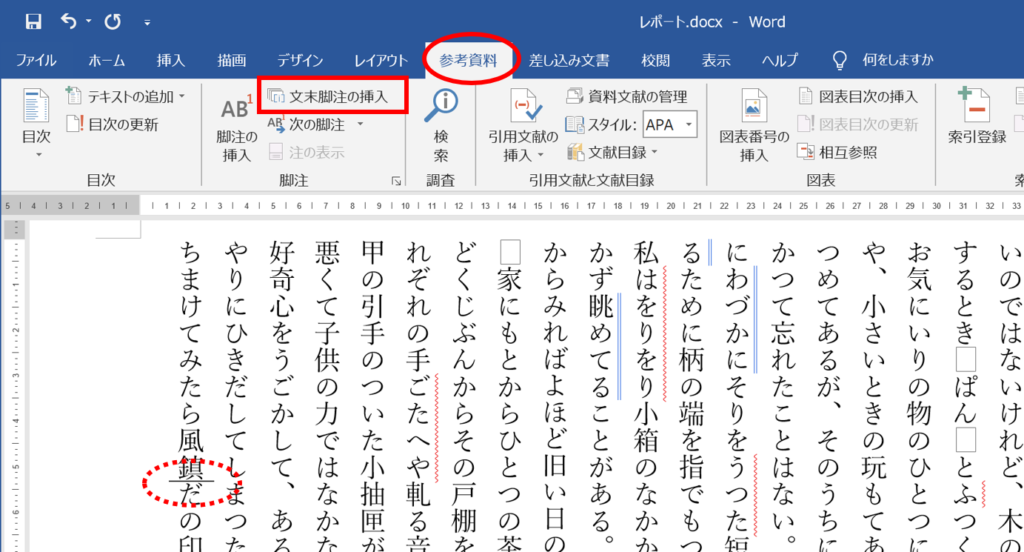Open 資料文献の管理
The width and height of the screenshot is (1024, 552).
(627, 97)
